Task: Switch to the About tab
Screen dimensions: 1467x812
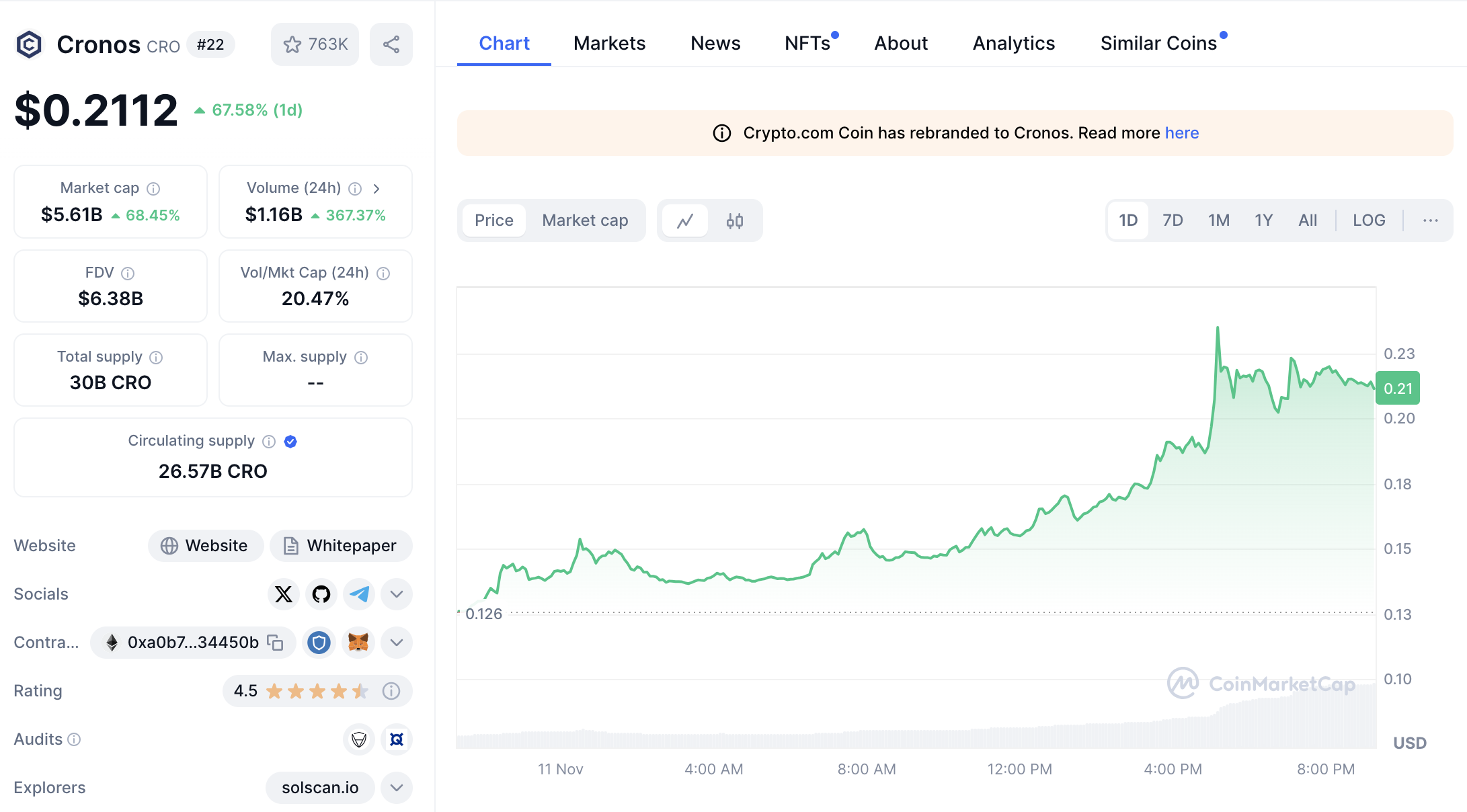Action: click(x=901, y=43)
